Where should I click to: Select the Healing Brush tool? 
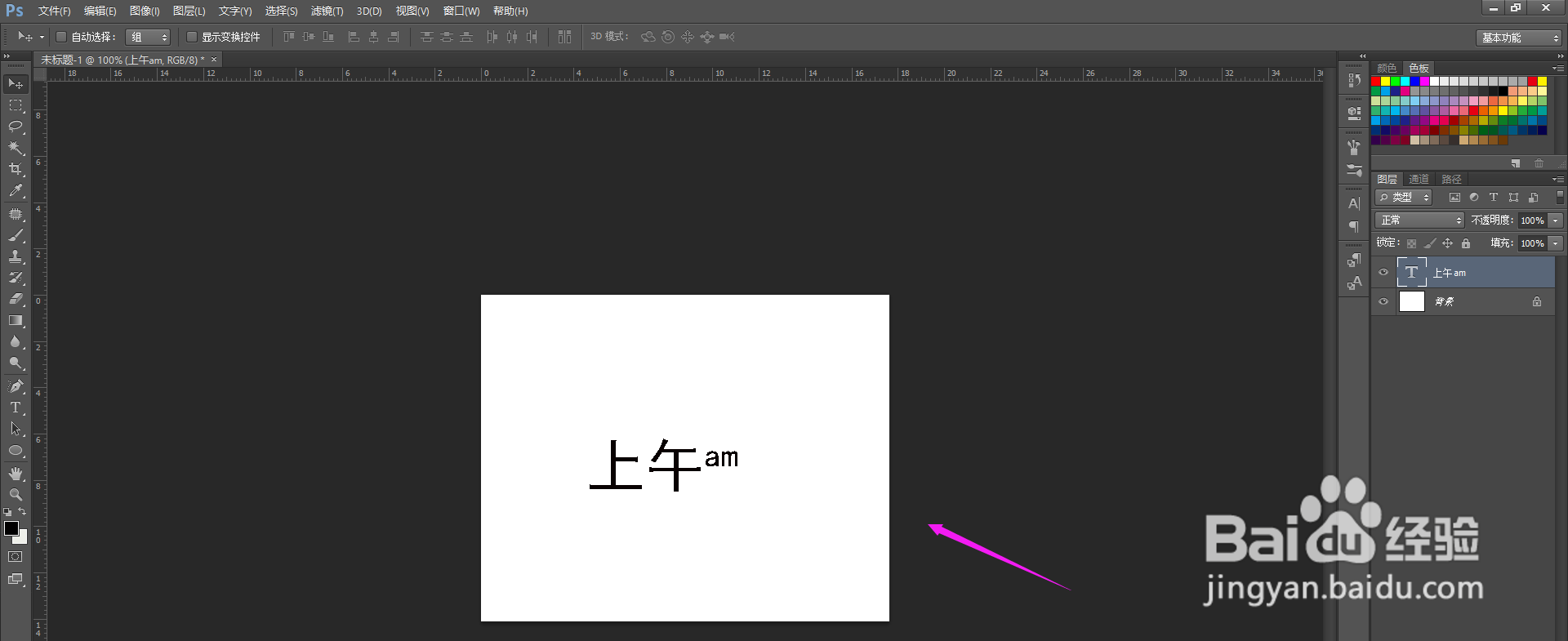(16, 214)
